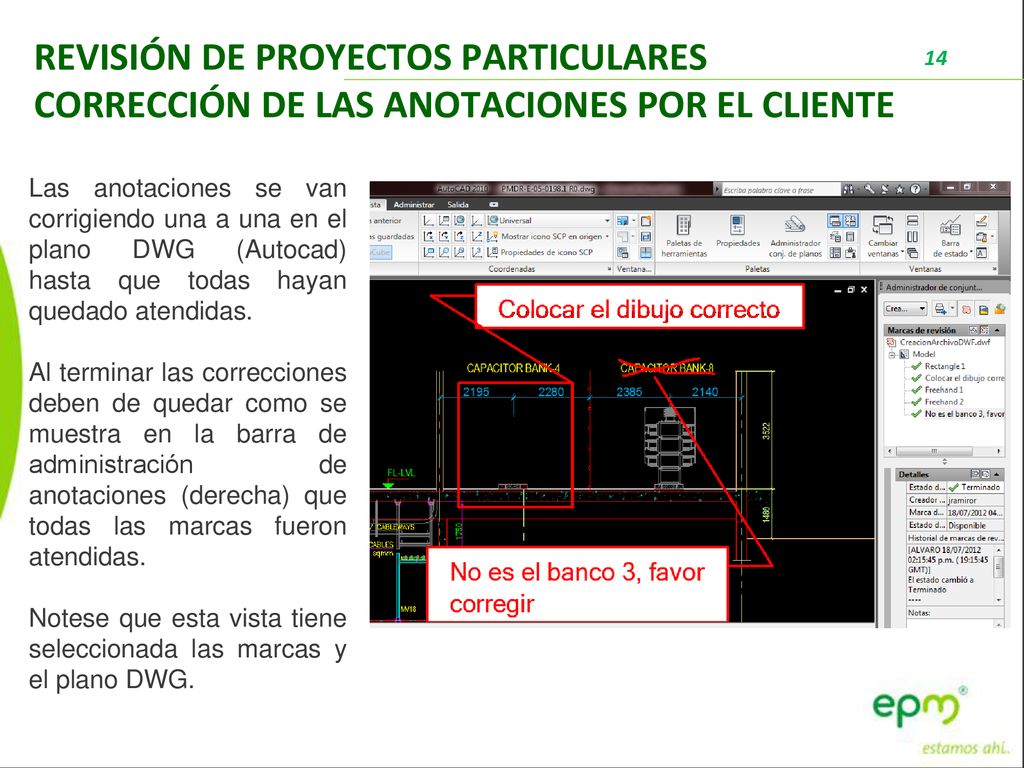Click the panel splitter above Detalles
The image size is (1024, 768).
click(x=944, y=462)
